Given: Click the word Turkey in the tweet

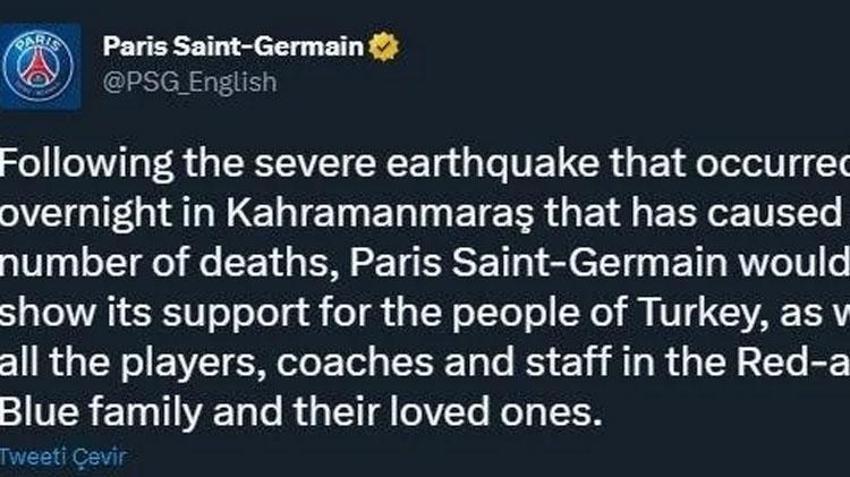Looking at the screenshot, I should [704, 314].
